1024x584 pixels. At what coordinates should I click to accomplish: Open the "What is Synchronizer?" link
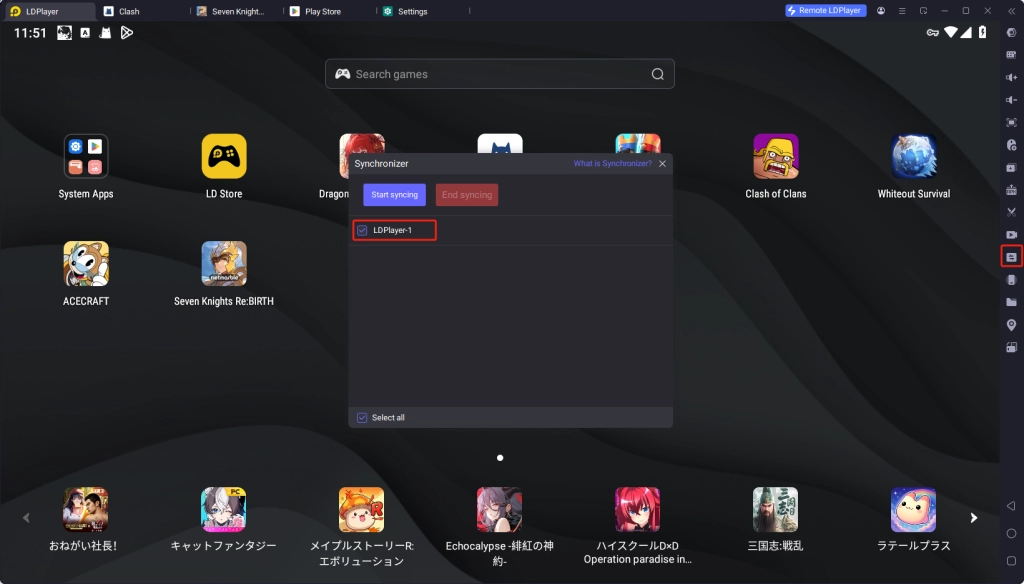click(612, 163)
